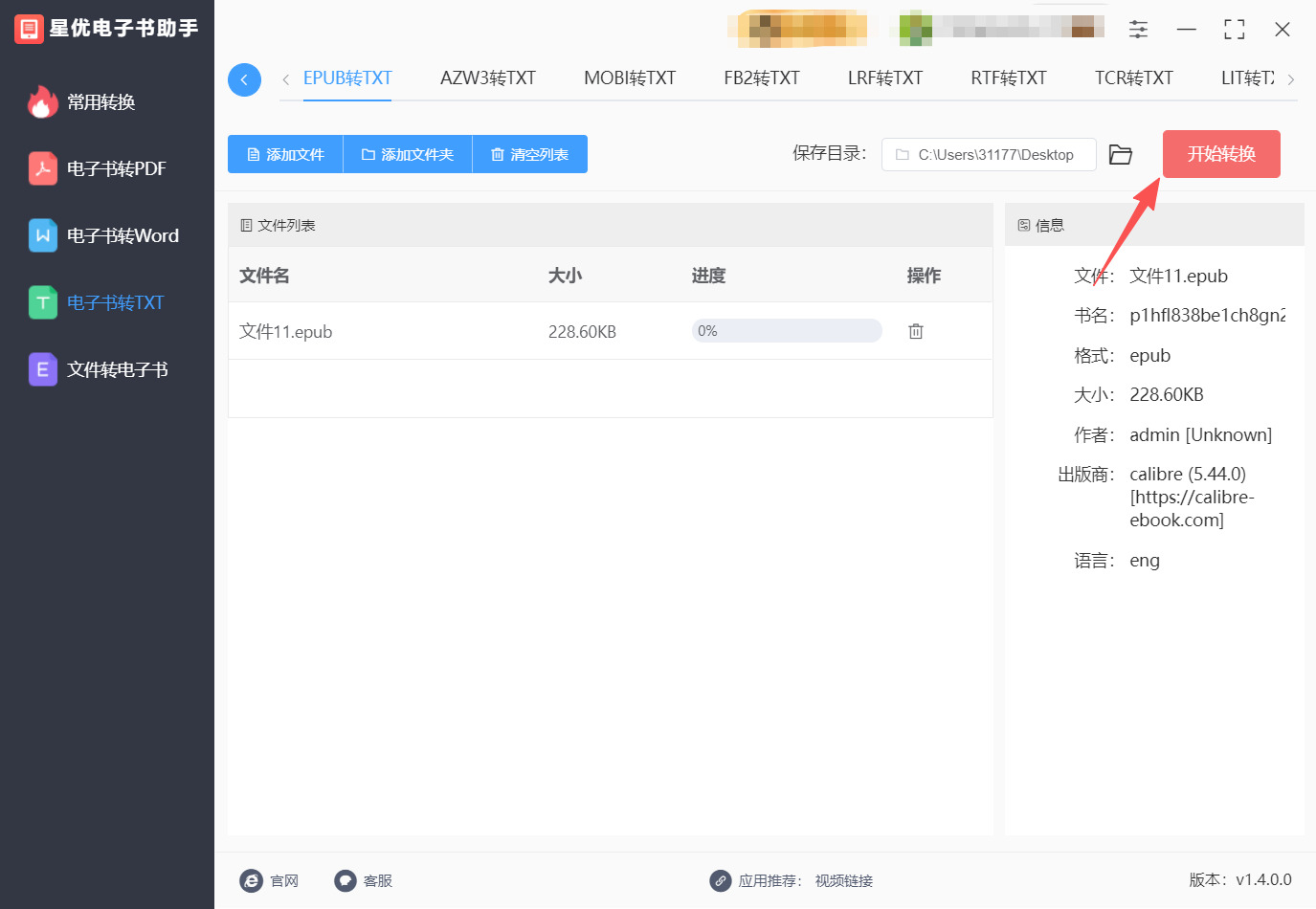Viewport: 1316px width, 909px height.
Task: Select the FB2转TXT tab
Action: pos(761,78)
